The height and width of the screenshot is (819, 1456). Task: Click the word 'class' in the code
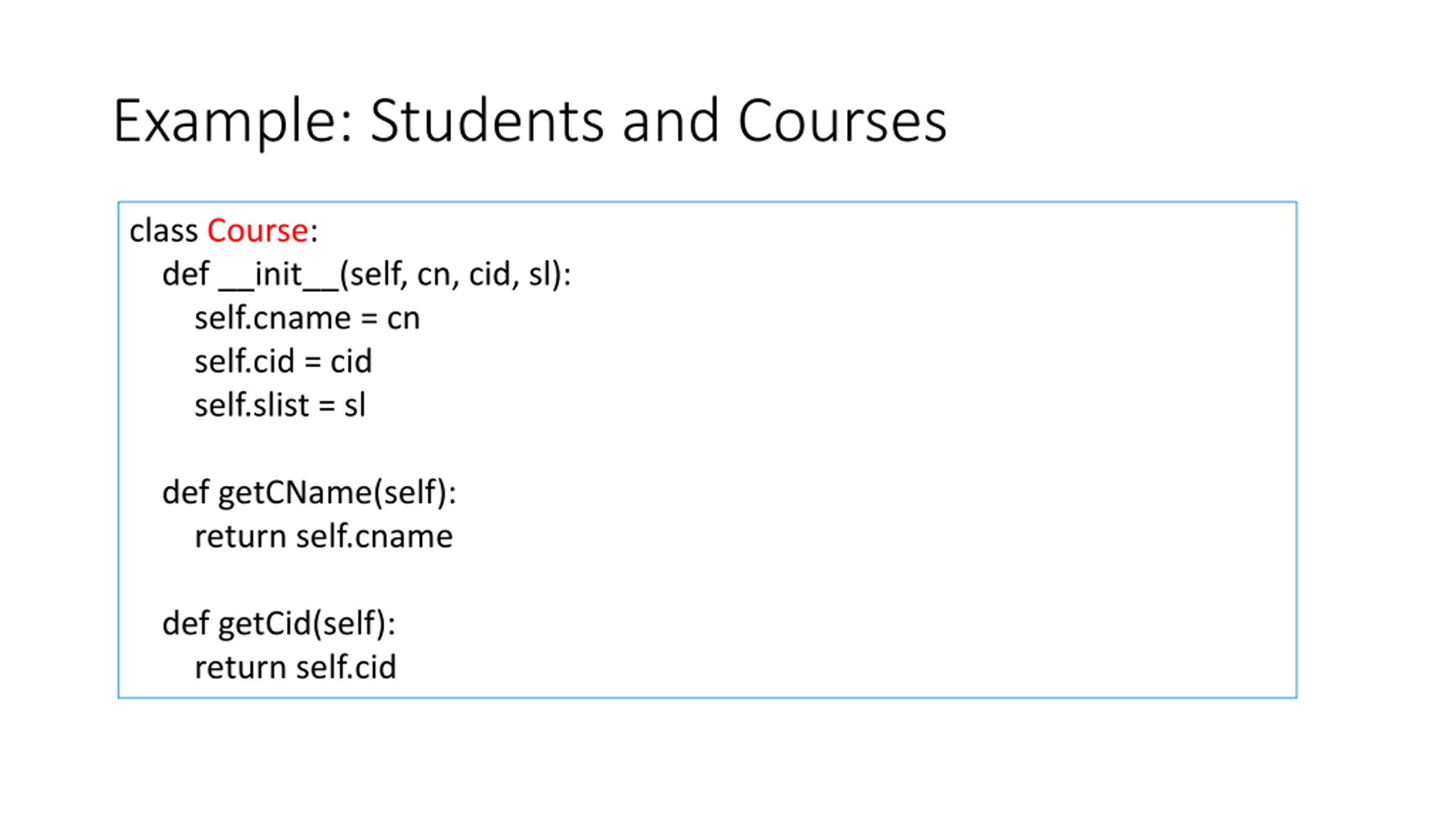tap(163, 231)
